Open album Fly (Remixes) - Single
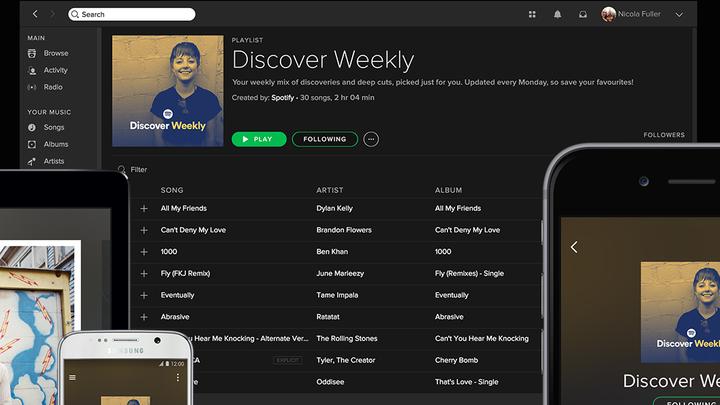Viewport: 720px width, 405px height. point(469,274)
